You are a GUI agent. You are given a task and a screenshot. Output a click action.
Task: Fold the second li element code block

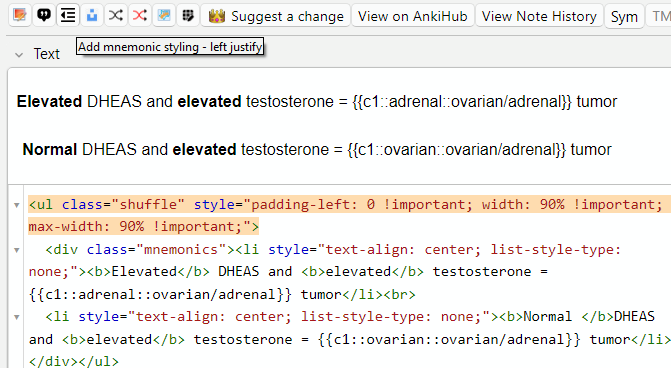pos(17,317)
